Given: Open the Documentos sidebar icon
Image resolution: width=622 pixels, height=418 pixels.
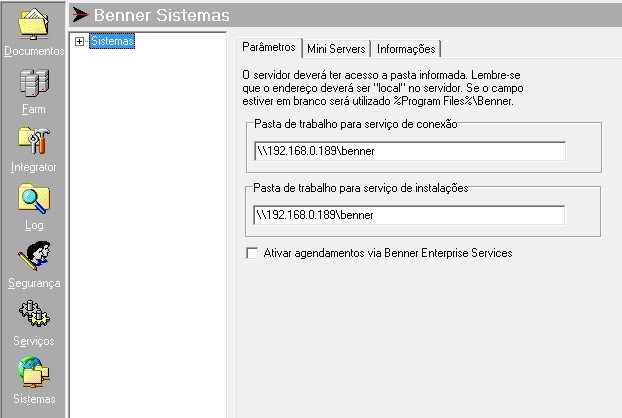Looking at the screenshot, I should click(33, 24).
